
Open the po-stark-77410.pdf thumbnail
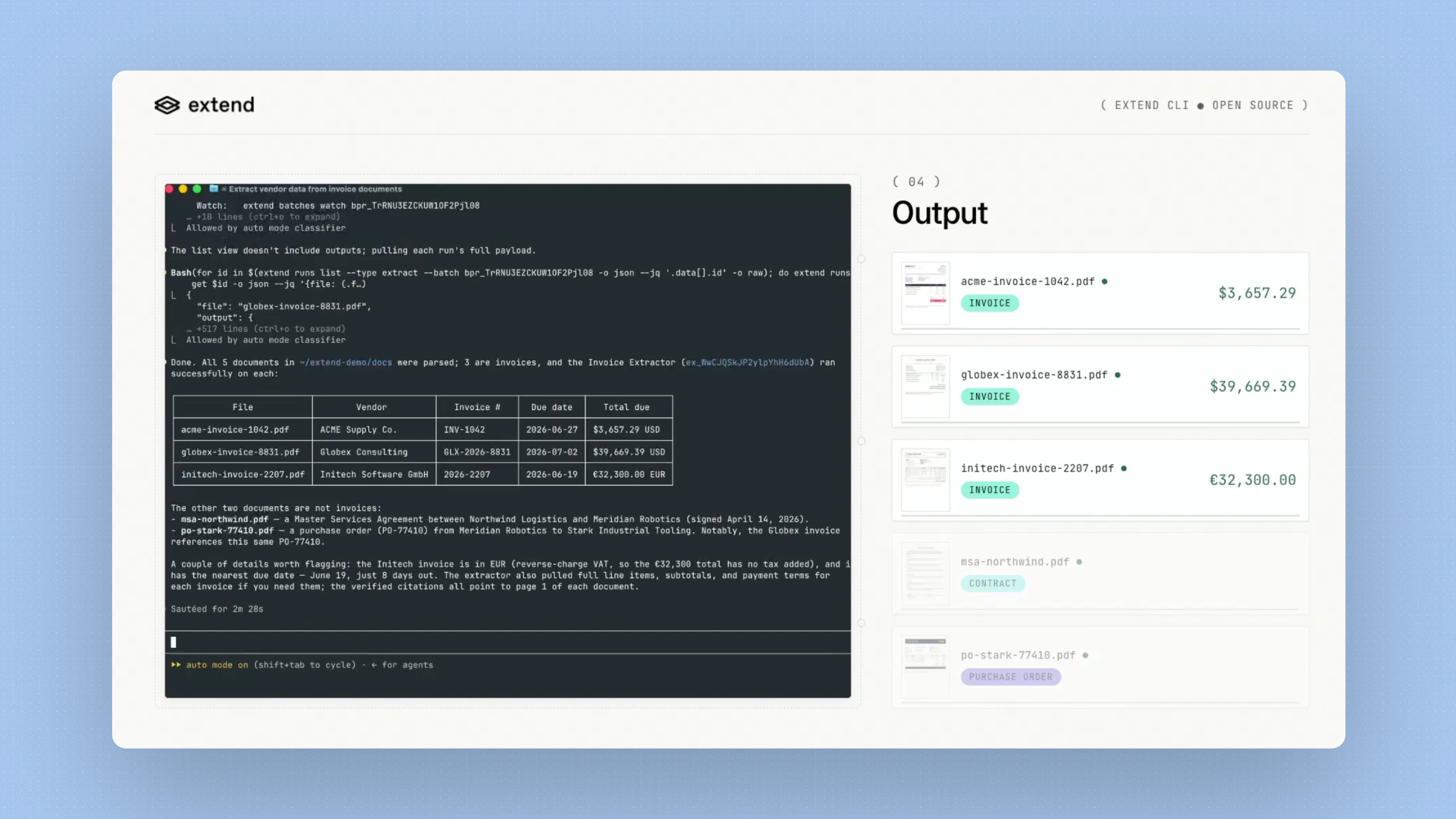tap(925, 667)
